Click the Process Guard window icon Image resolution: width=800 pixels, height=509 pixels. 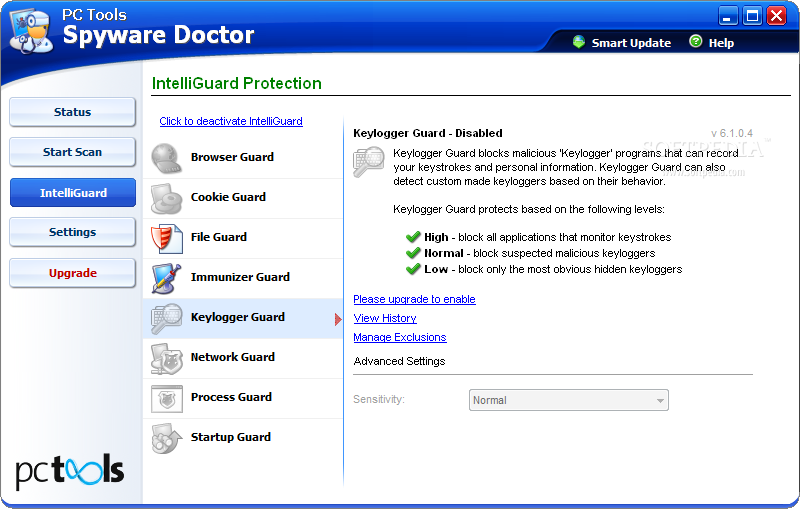[x=166, y=398]
